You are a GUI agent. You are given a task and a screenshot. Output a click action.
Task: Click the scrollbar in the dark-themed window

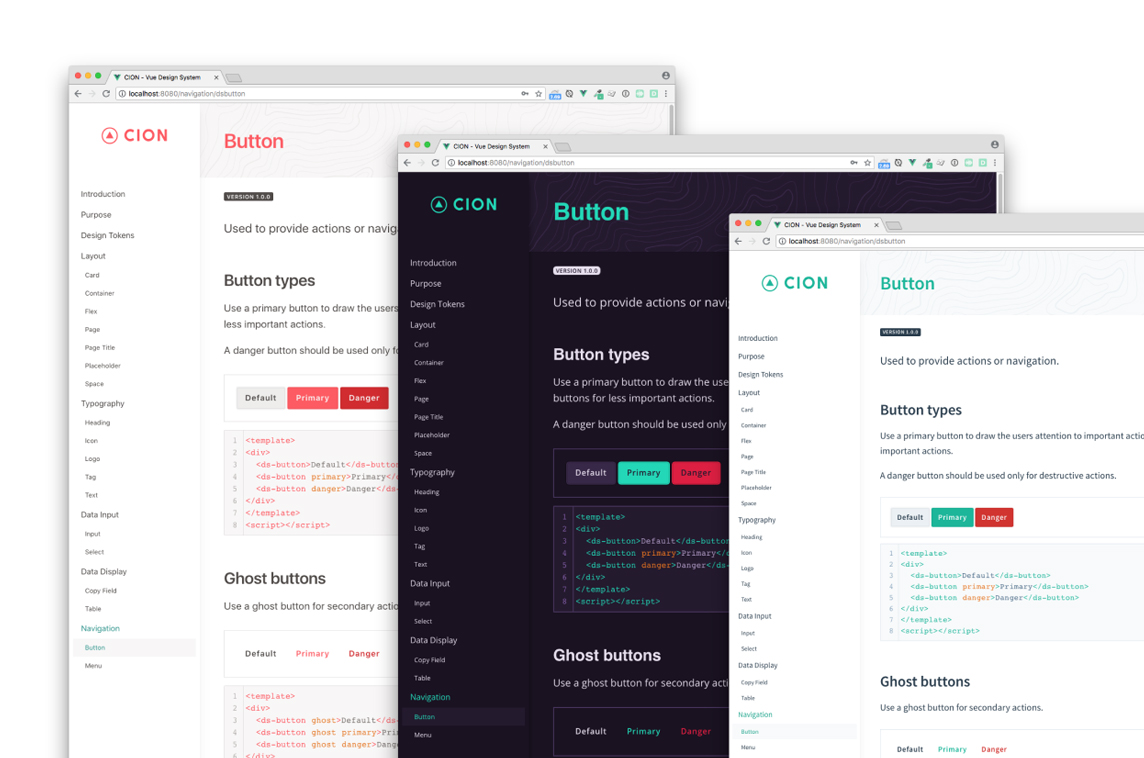tap(1000, 192)
